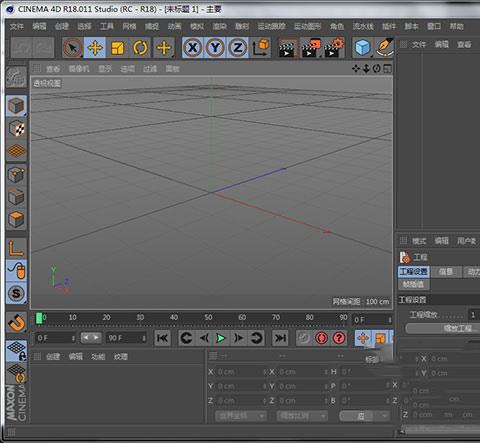Toggle X axis lock

coord(193,48)
